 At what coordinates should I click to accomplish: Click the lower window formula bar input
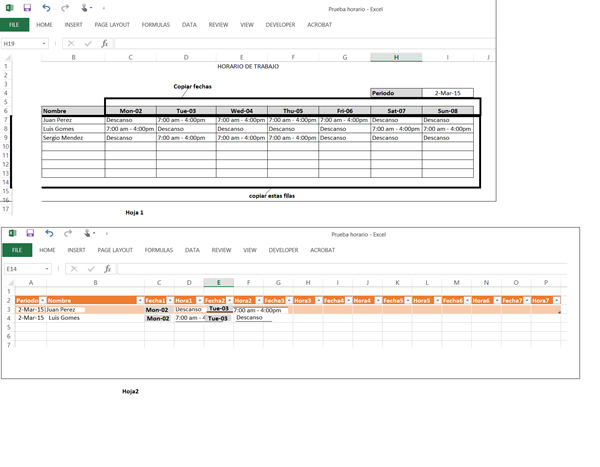click(342, 269)
